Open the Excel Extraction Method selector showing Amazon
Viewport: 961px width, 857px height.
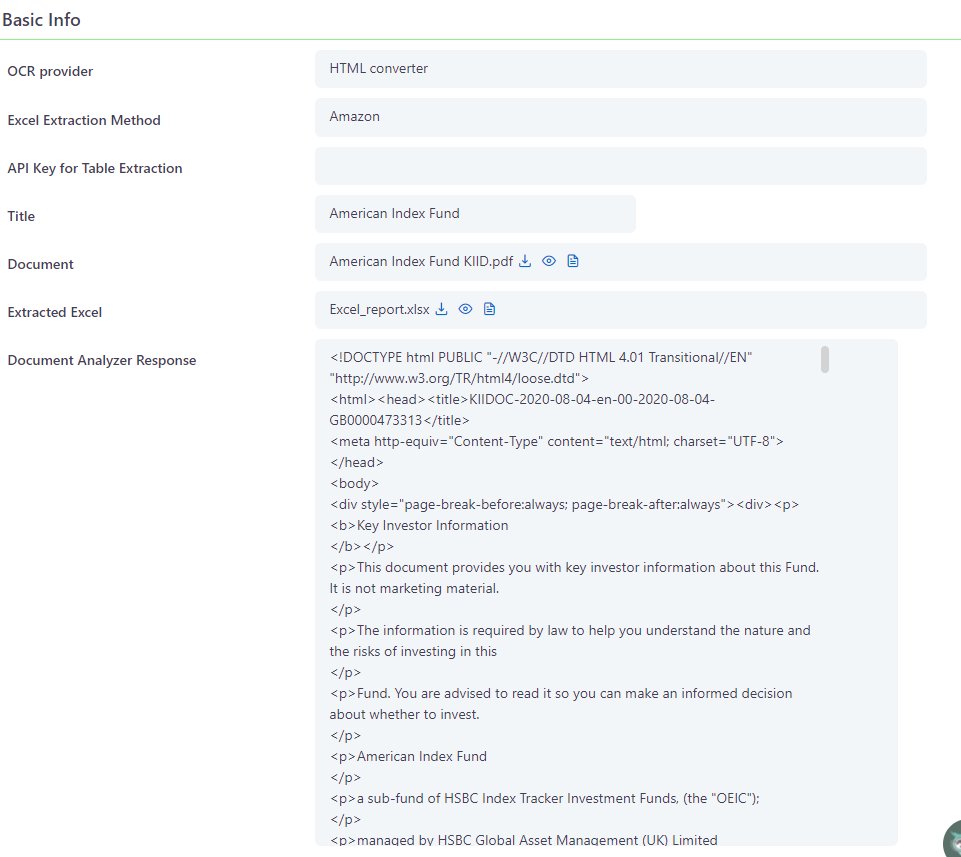pyautogui.click(x=620, y=117)
